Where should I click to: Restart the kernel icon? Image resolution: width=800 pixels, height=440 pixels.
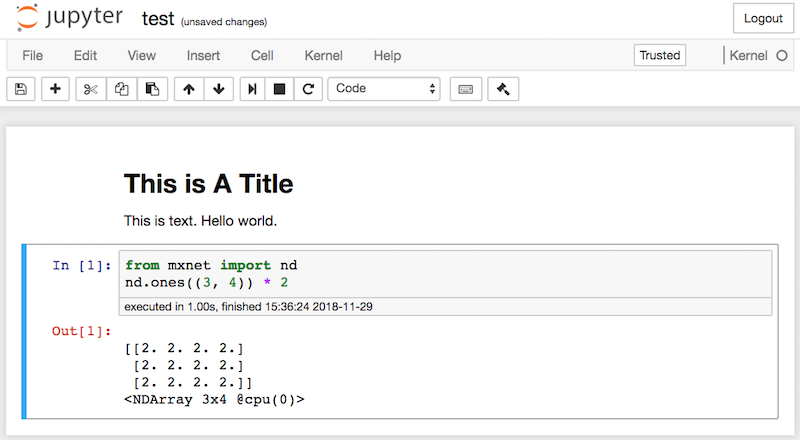(x=308, y=89)
